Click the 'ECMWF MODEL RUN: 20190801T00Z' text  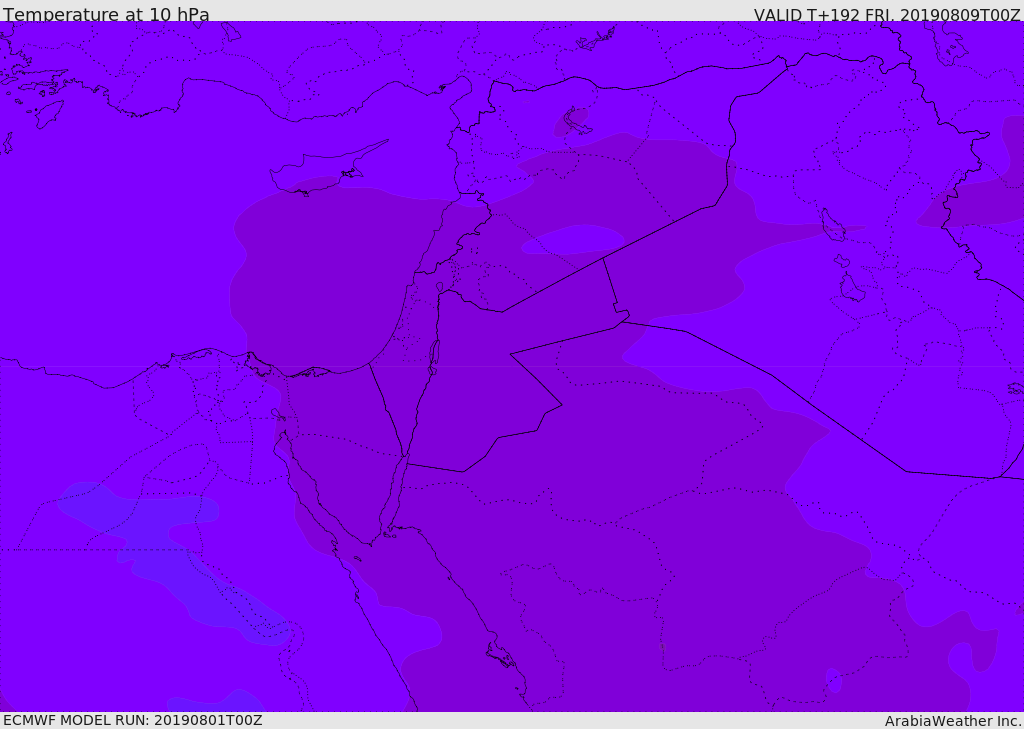click(x=133, y=720)
